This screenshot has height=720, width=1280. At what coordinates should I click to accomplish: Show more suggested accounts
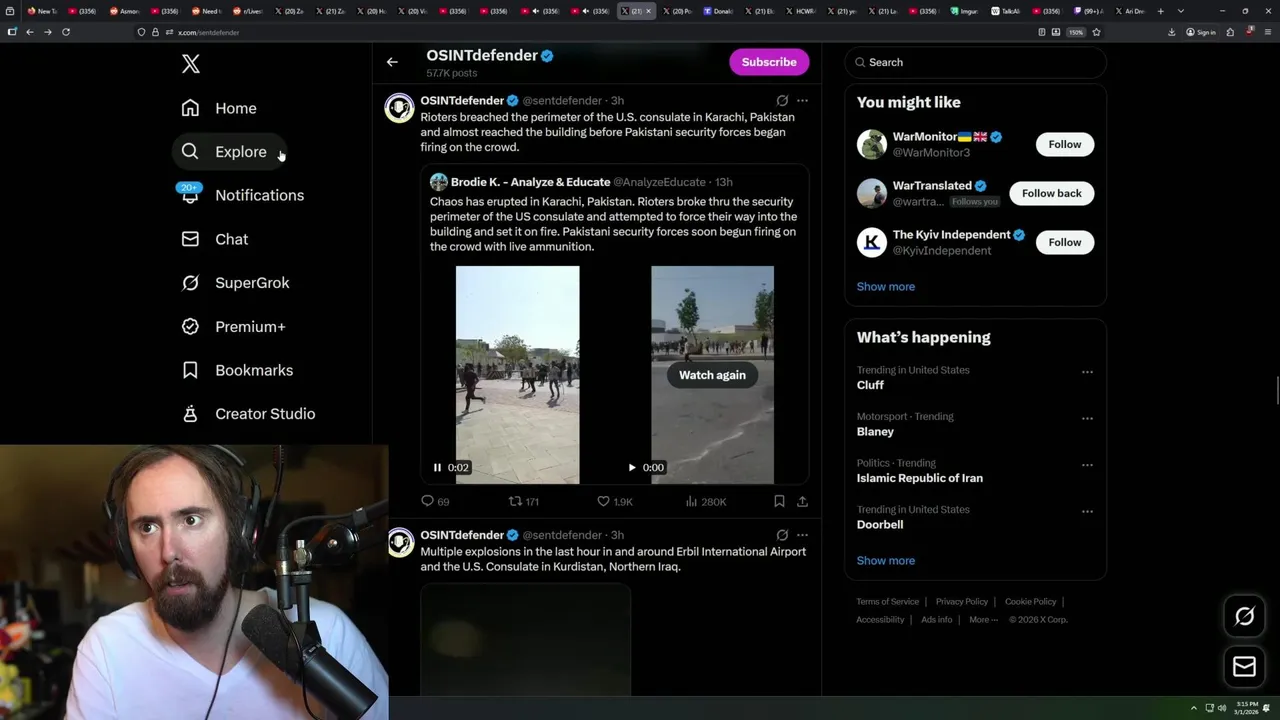(x=886, y=287)
